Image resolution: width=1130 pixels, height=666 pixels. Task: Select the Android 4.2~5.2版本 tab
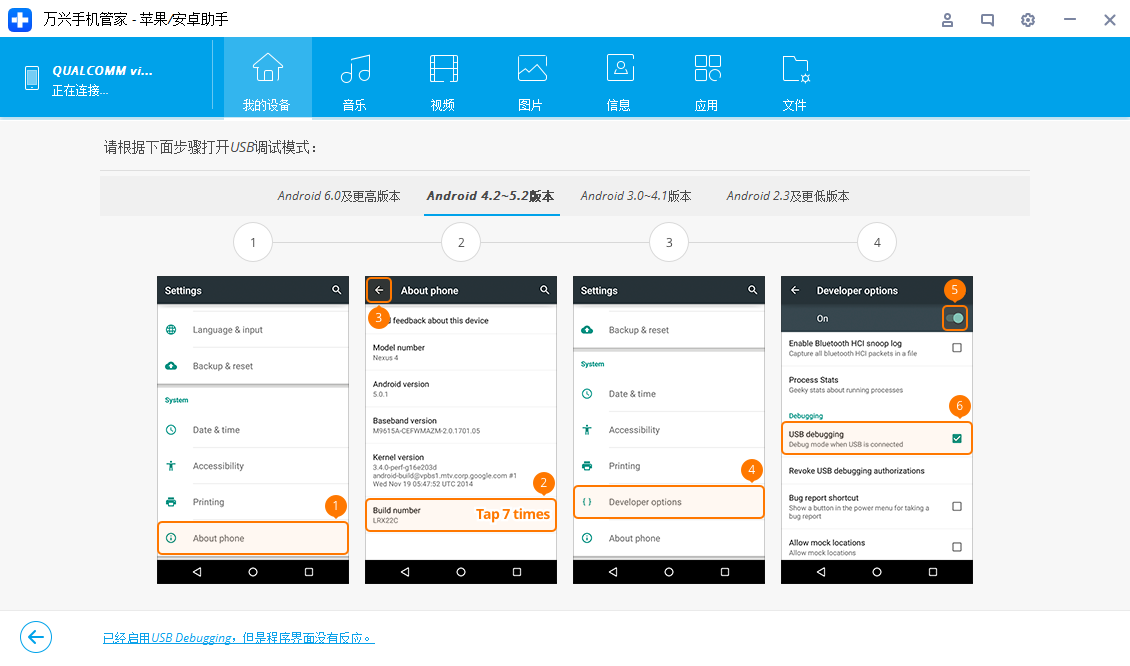pyautogui.click(x=491, y=195)
